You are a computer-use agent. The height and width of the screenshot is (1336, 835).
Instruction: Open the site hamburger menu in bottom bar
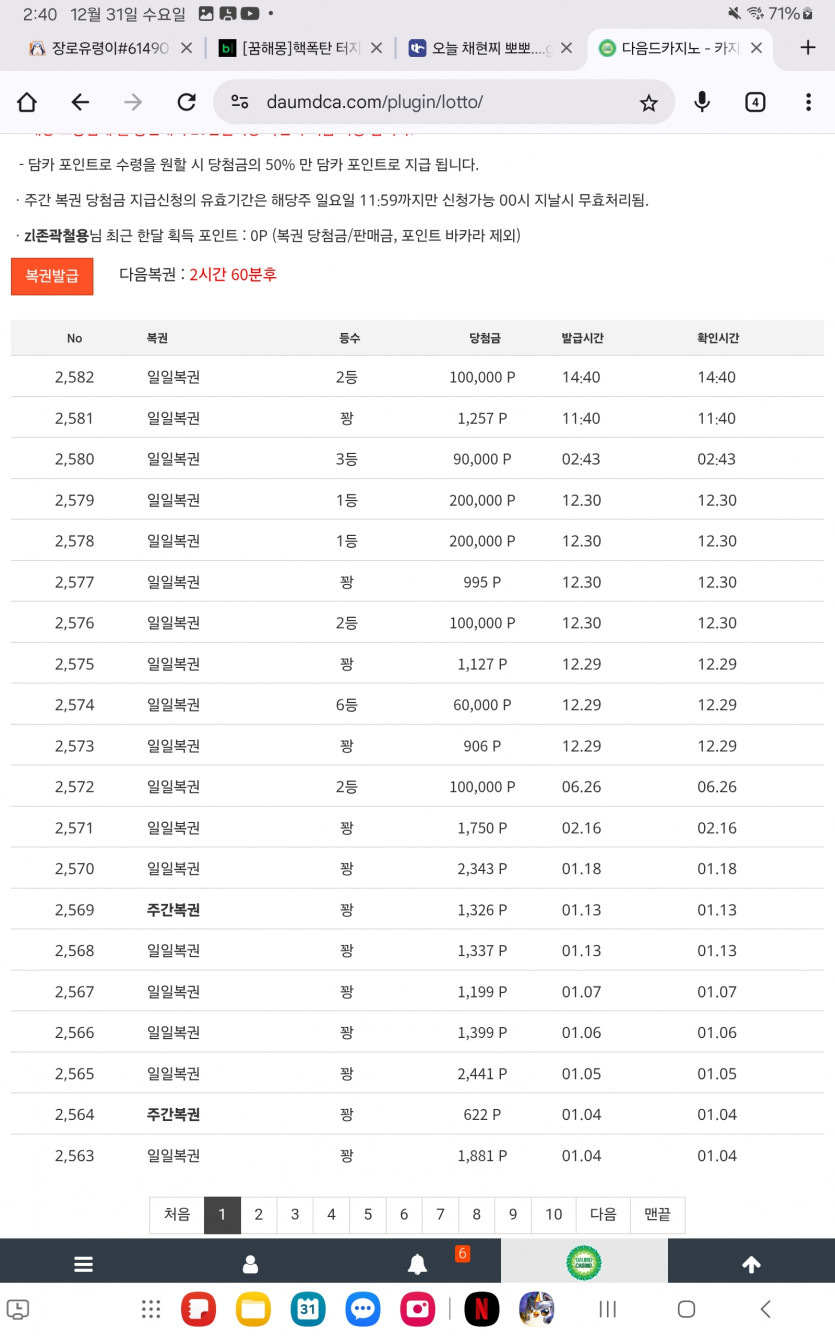pos(83,1262)
